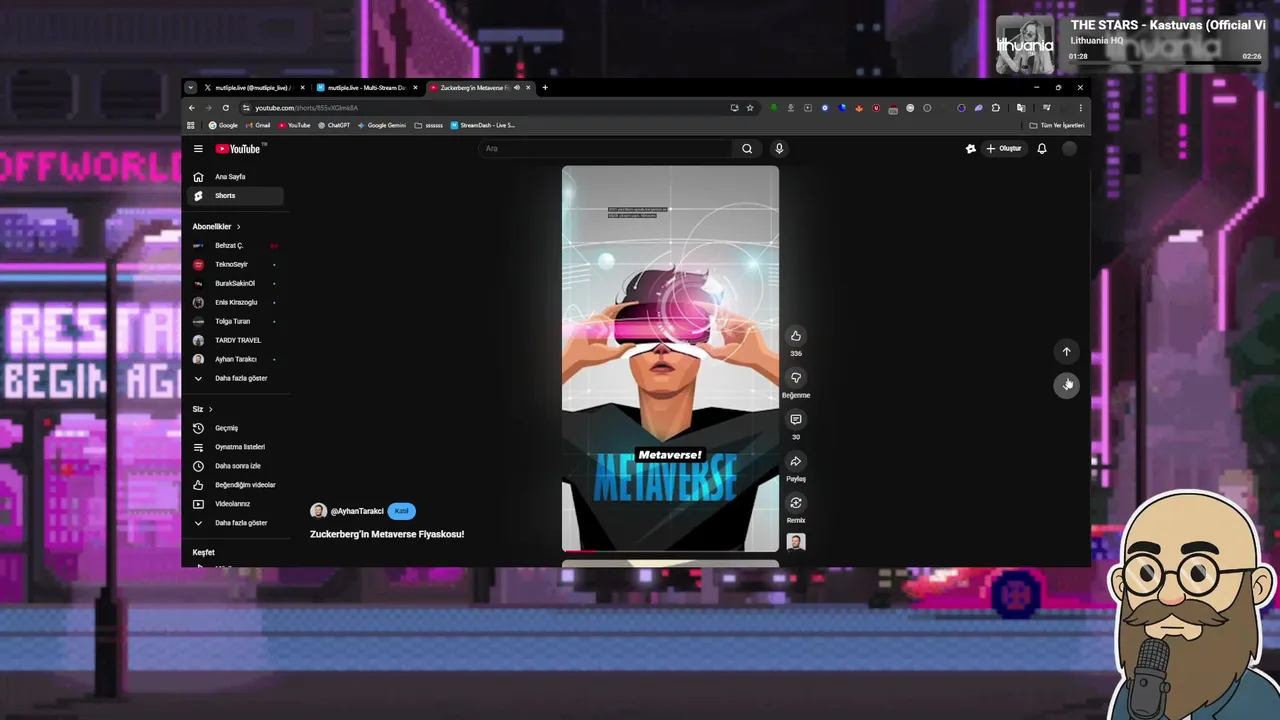Screen dimensions: 1280x720
Task: Dislike the short with Beğenme
Action: (796, 378)
